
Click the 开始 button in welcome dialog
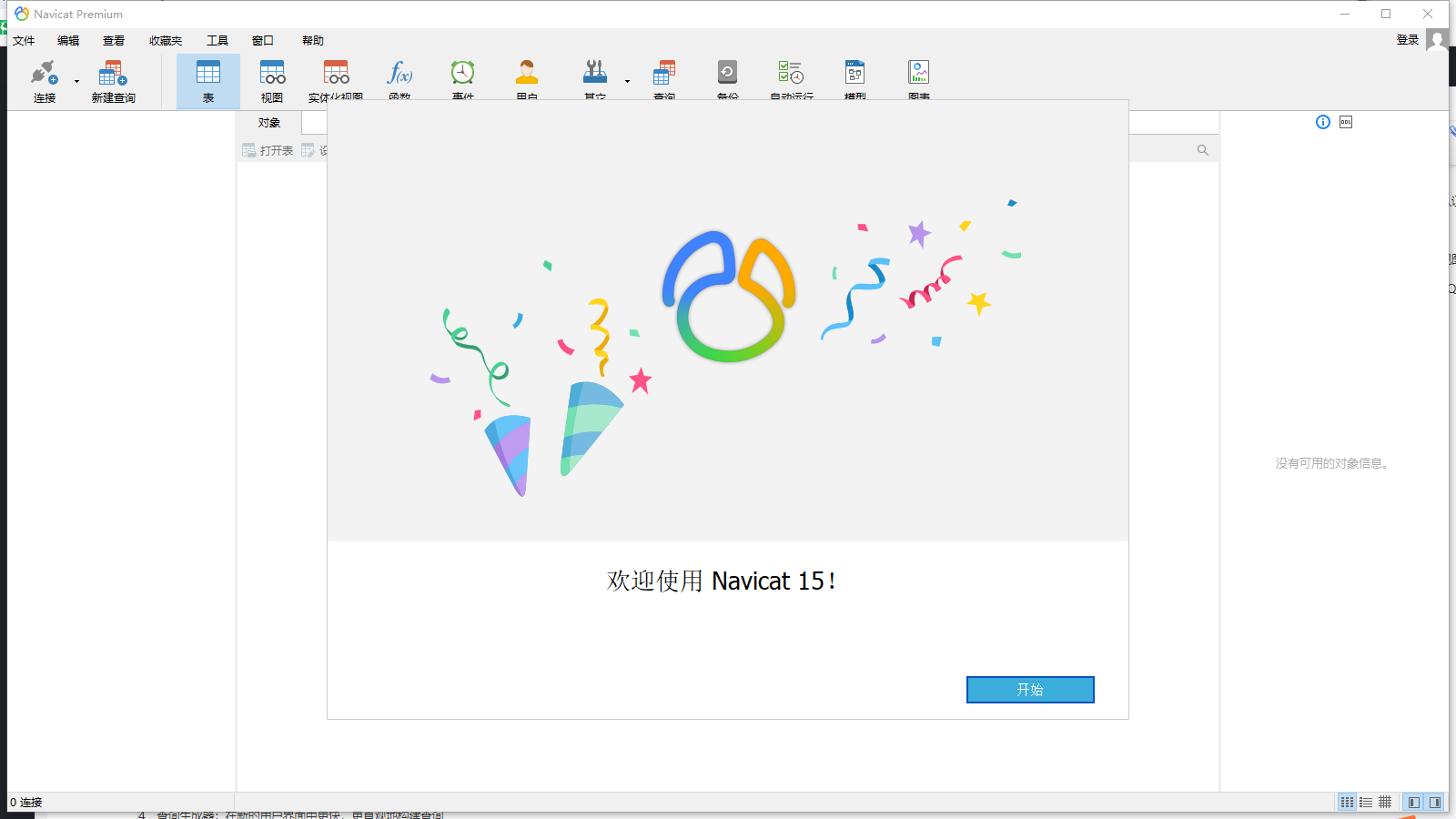[x=1029, y=690]
